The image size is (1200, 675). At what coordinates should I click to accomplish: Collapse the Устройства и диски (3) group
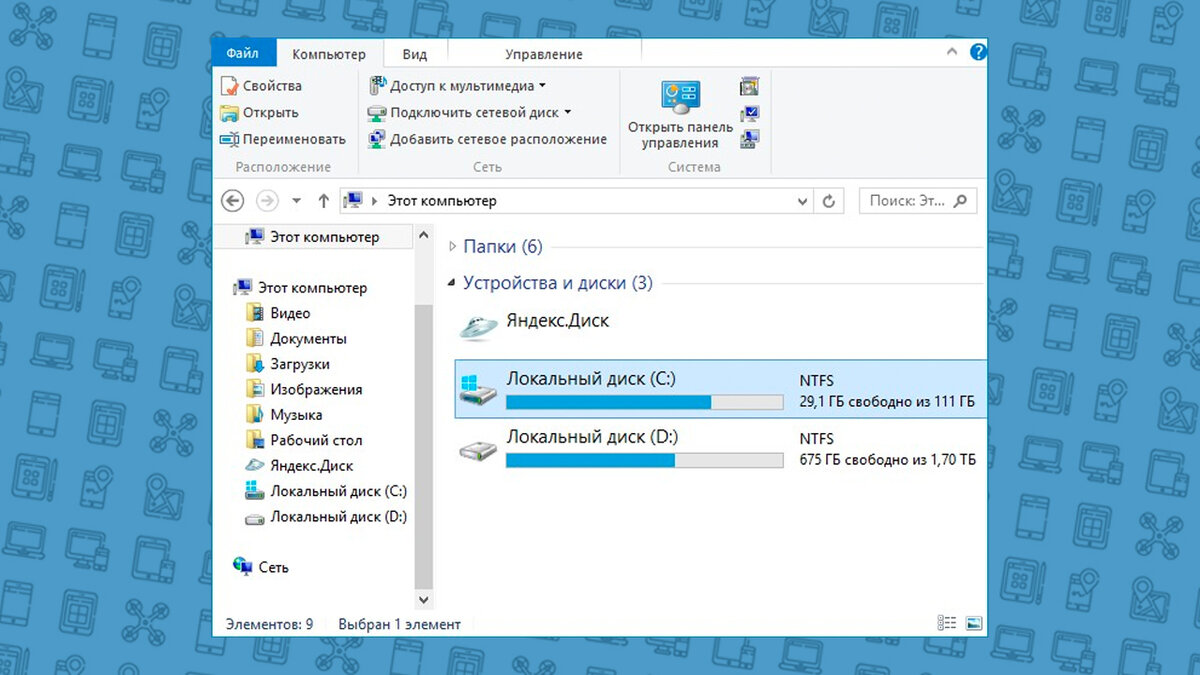coord(452,284)
